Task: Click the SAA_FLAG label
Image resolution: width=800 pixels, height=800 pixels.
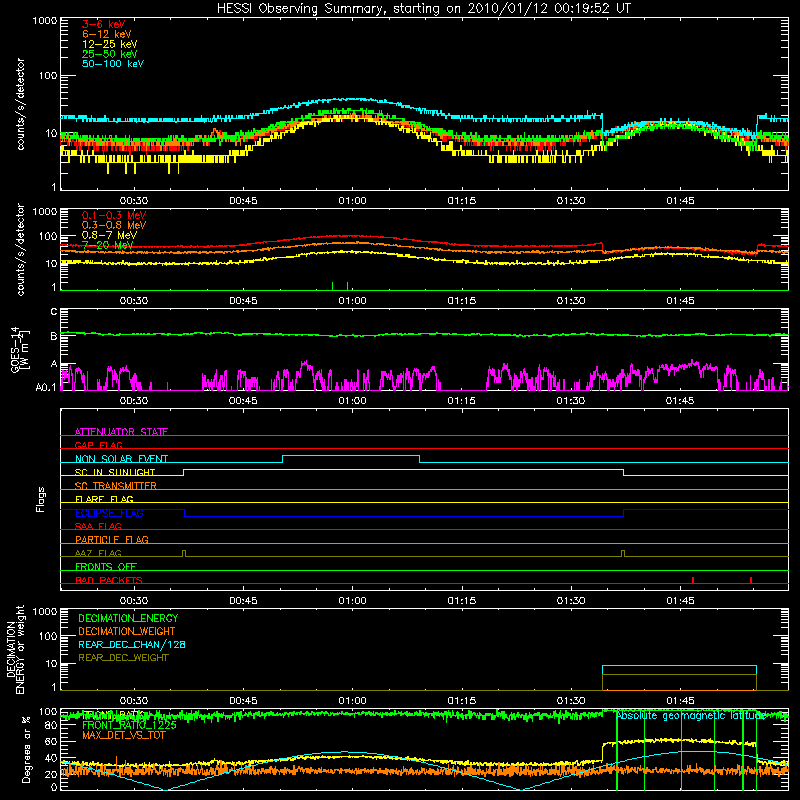Action: [x=98, y=526]
